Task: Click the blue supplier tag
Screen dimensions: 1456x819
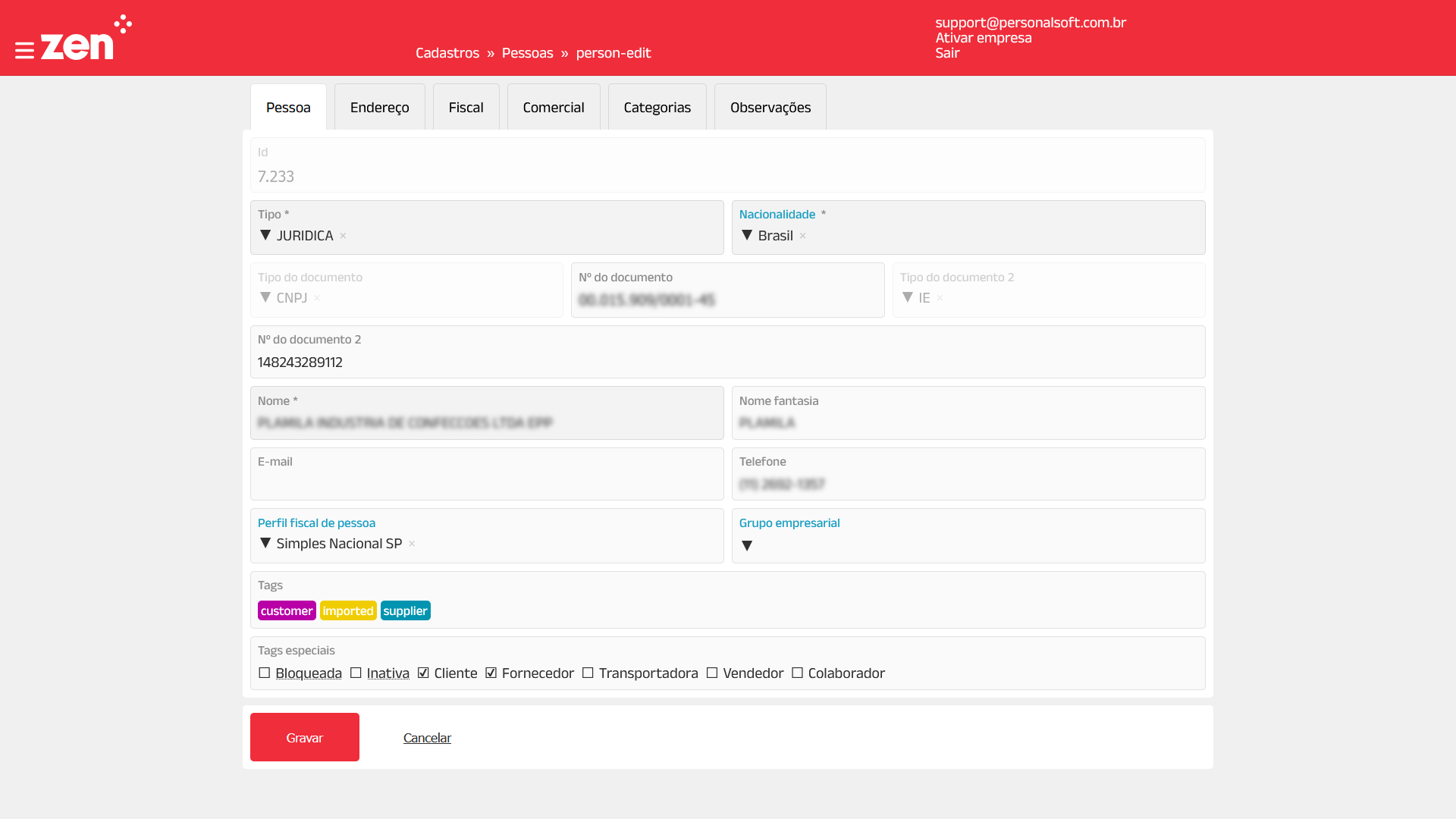Action: (x=405, y=611)
